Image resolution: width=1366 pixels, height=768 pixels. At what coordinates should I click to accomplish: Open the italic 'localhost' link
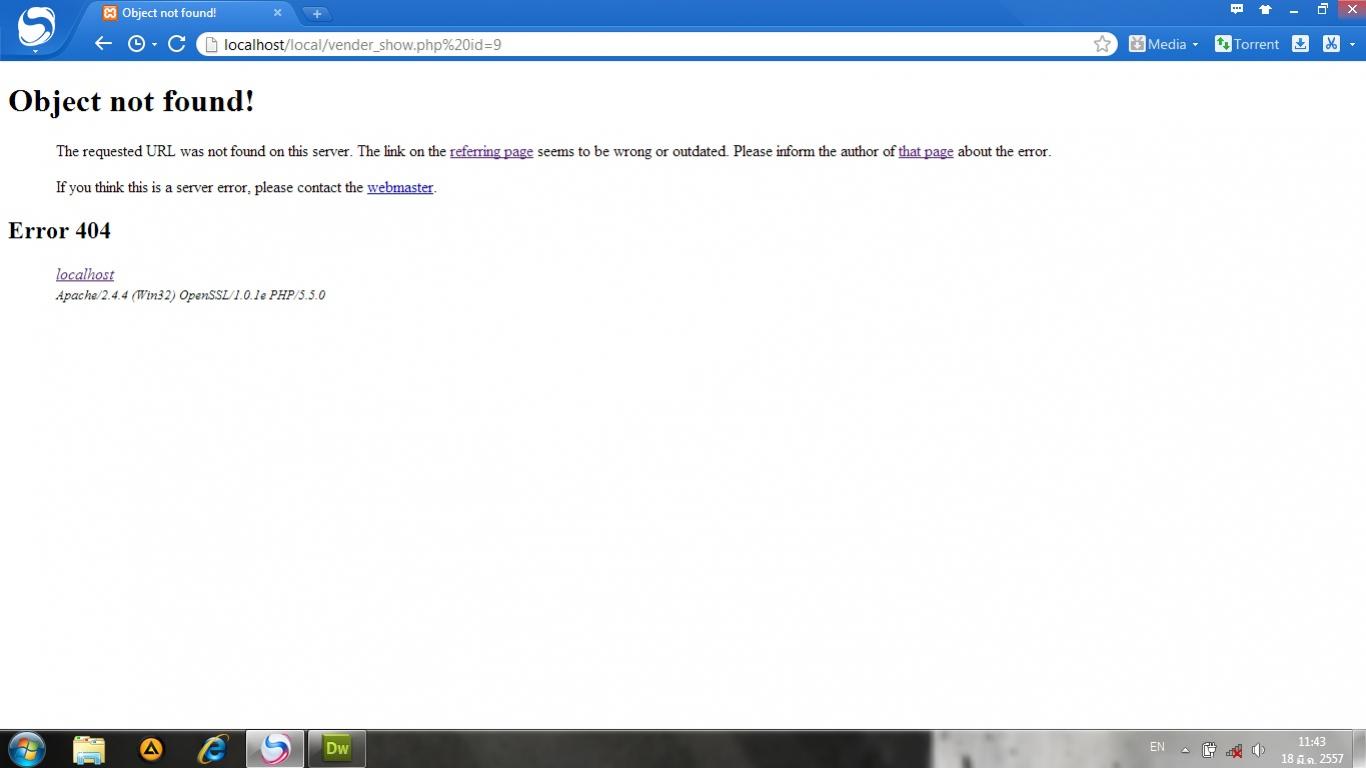pos(85,274)
